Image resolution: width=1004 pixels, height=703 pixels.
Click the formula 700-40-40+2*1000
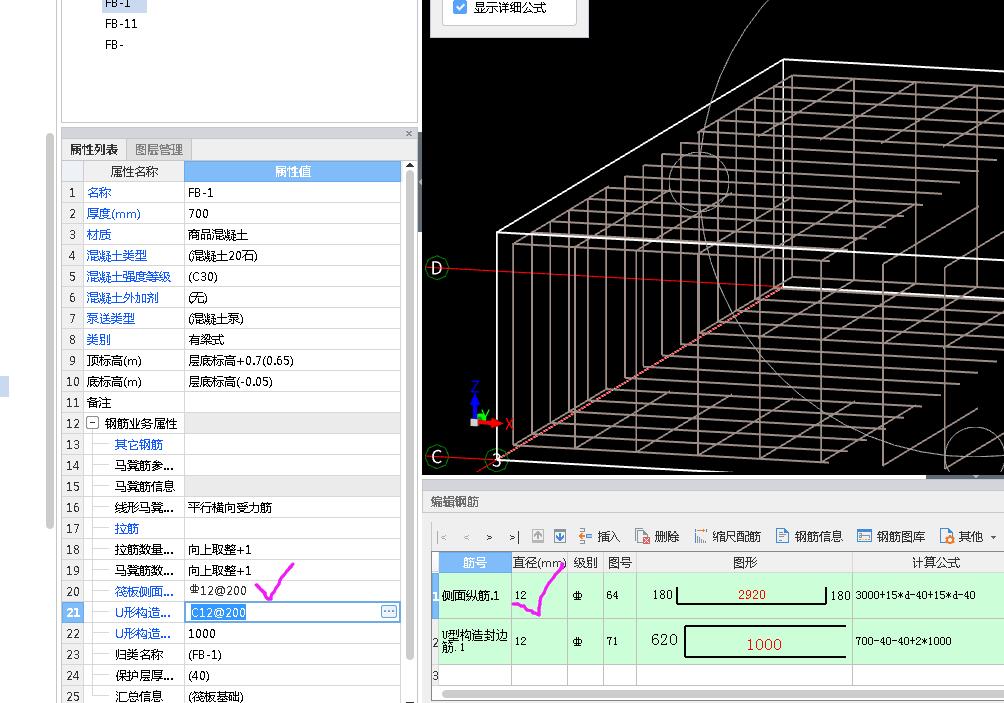click(903, 640)
